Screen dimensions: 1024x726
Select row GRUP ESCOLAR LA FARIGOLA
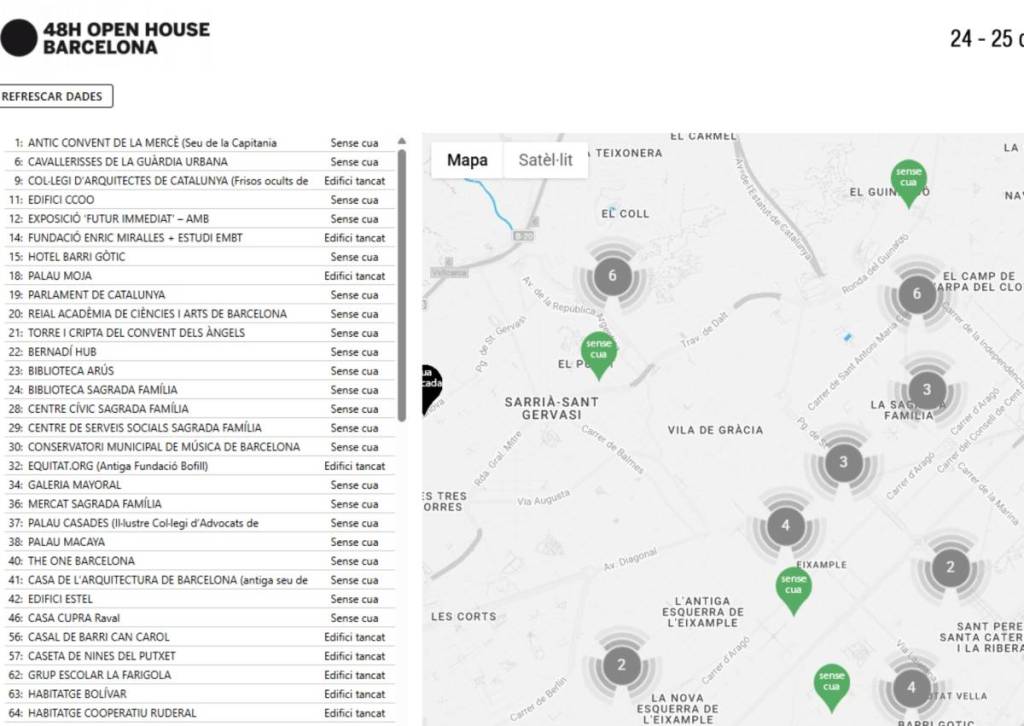point(200,674)
